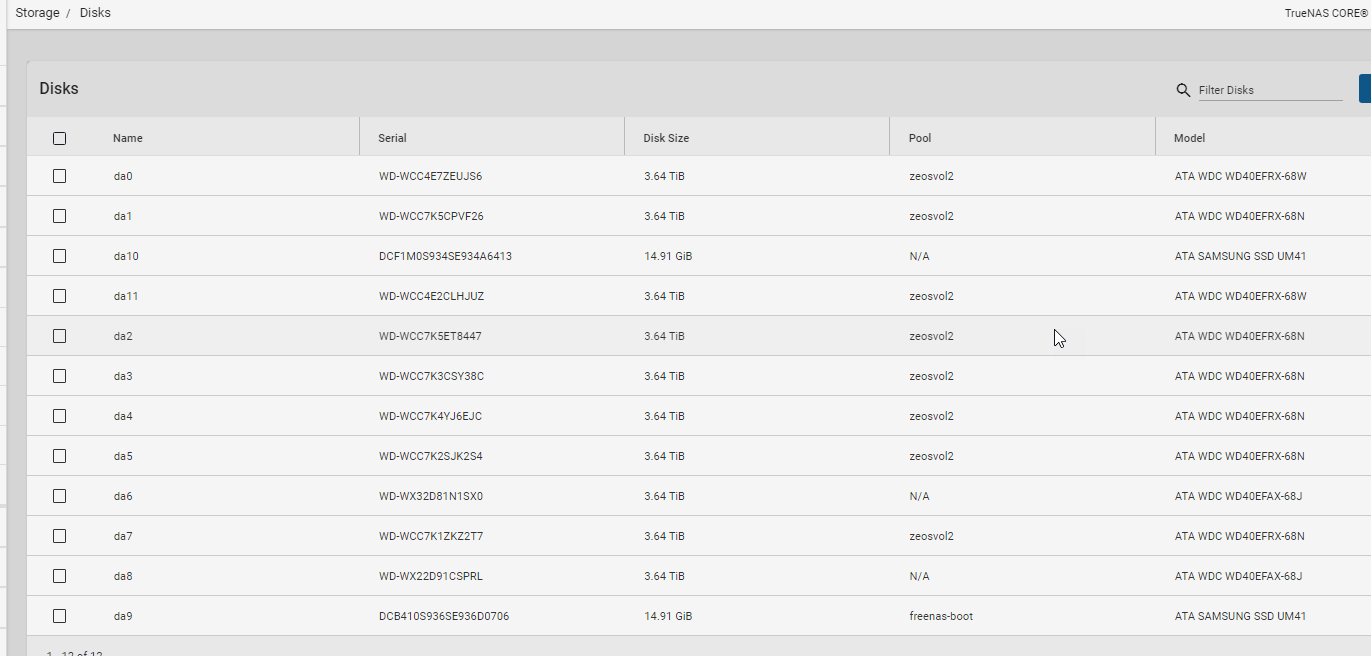This screenshot has height=656, width=1371.
Task: Click the N/A pool value for da10
Action: coord(919,256)
